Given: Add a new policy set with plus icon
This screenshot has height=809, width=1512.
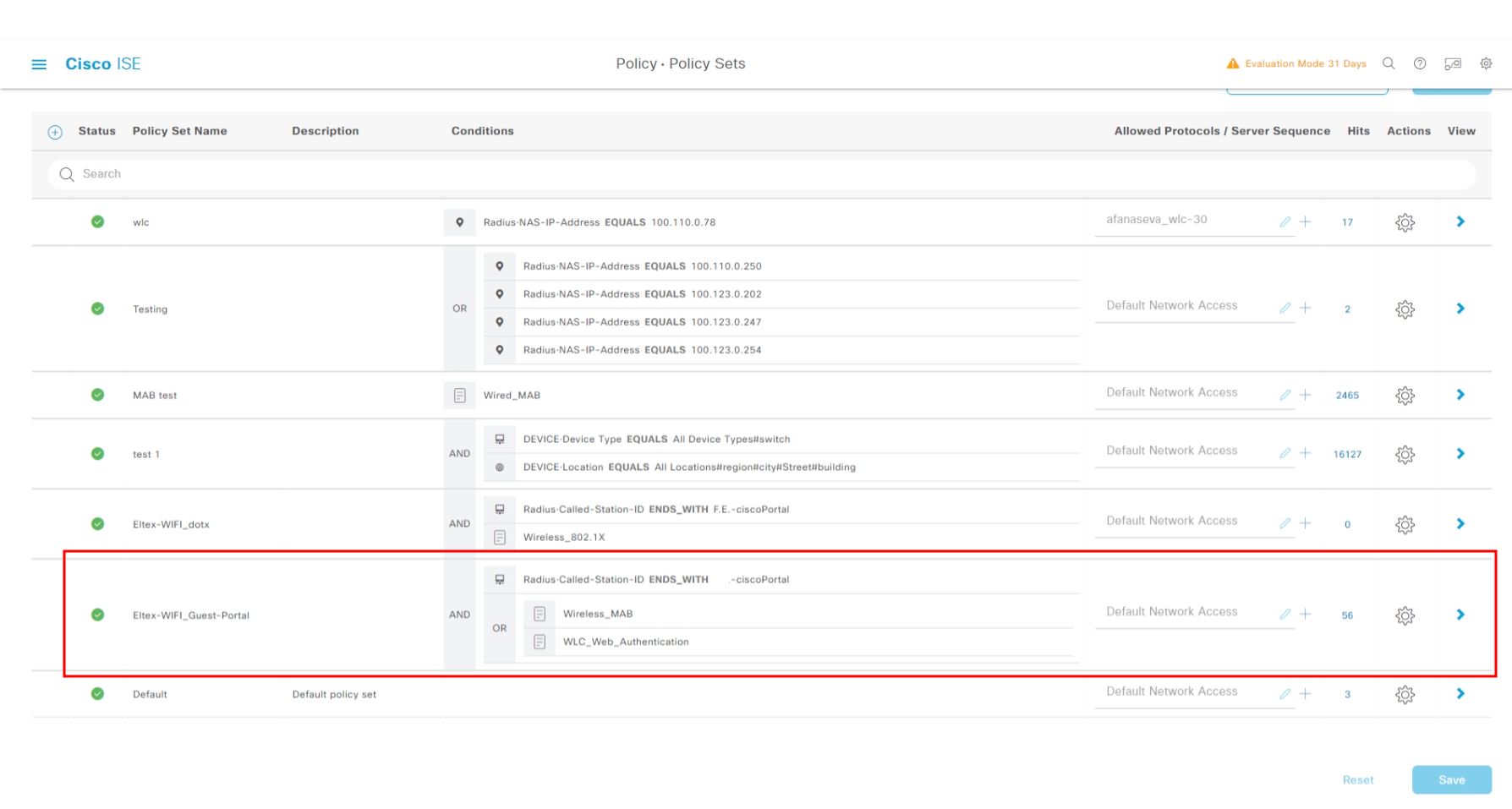Looking at the screenshot, I should tap(55, 132).
